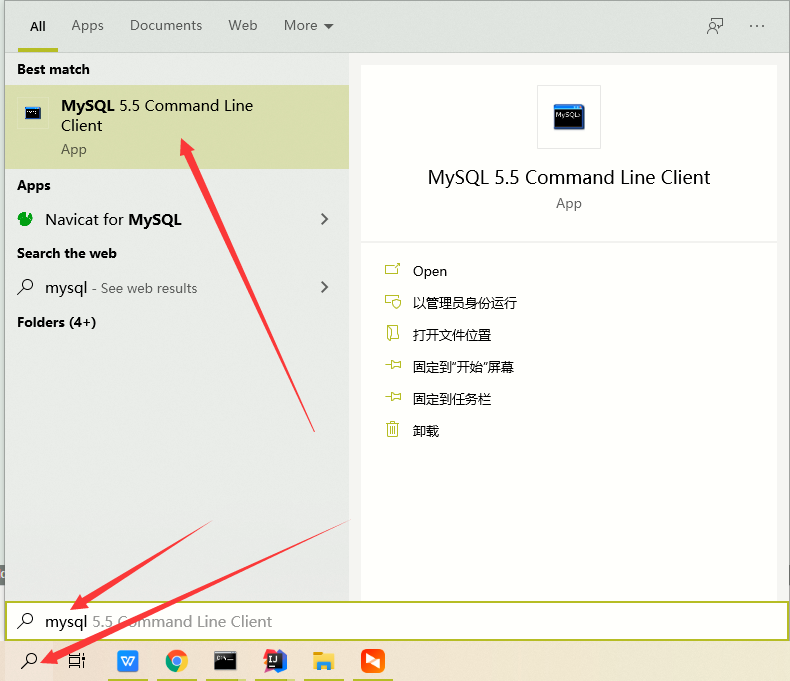Click the taskbar search button
The image size is (790, 681).
(29, 661)
